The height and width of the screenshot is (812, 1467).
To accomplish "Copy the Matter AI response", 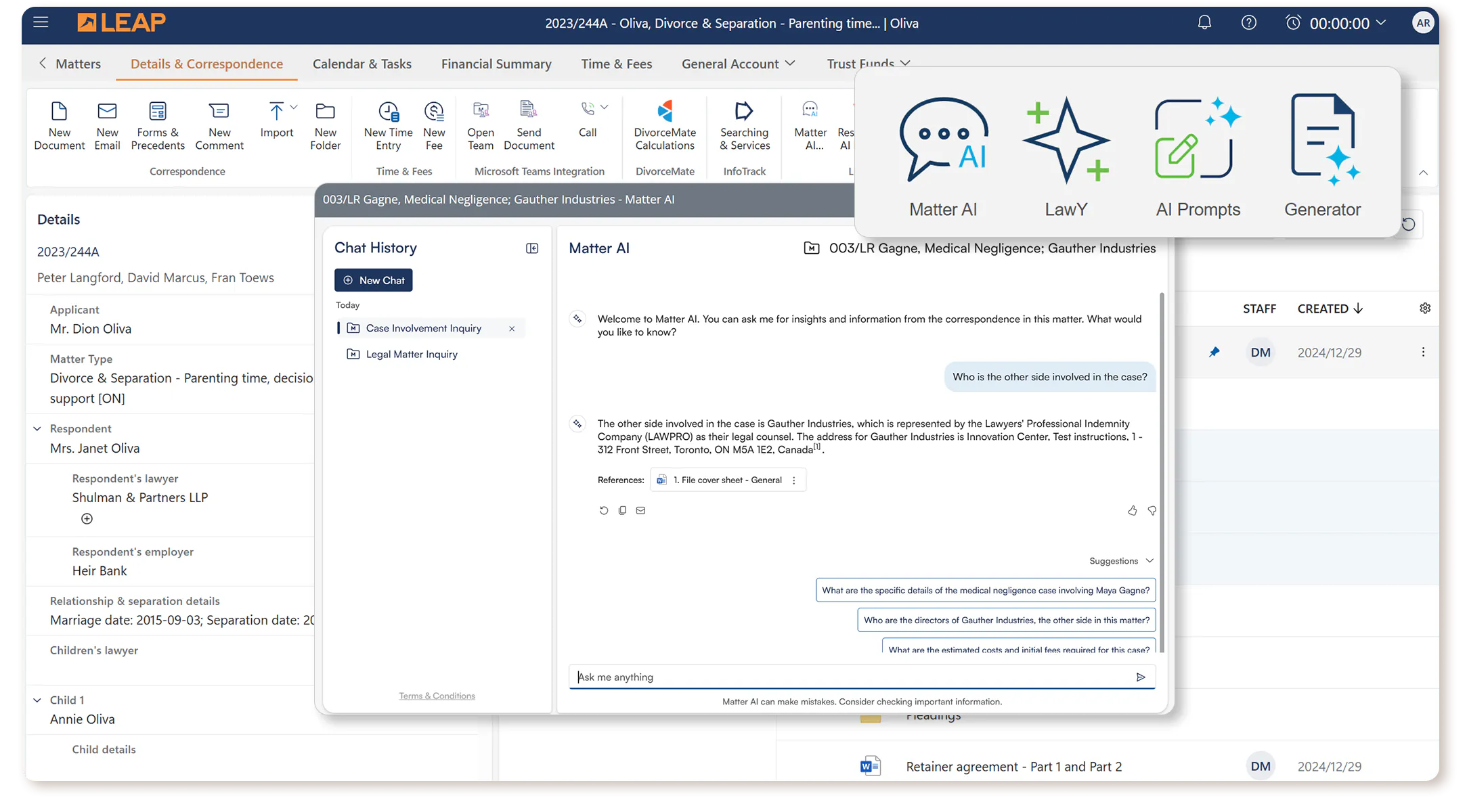I will pyautogui.click(x=622, y=510).
